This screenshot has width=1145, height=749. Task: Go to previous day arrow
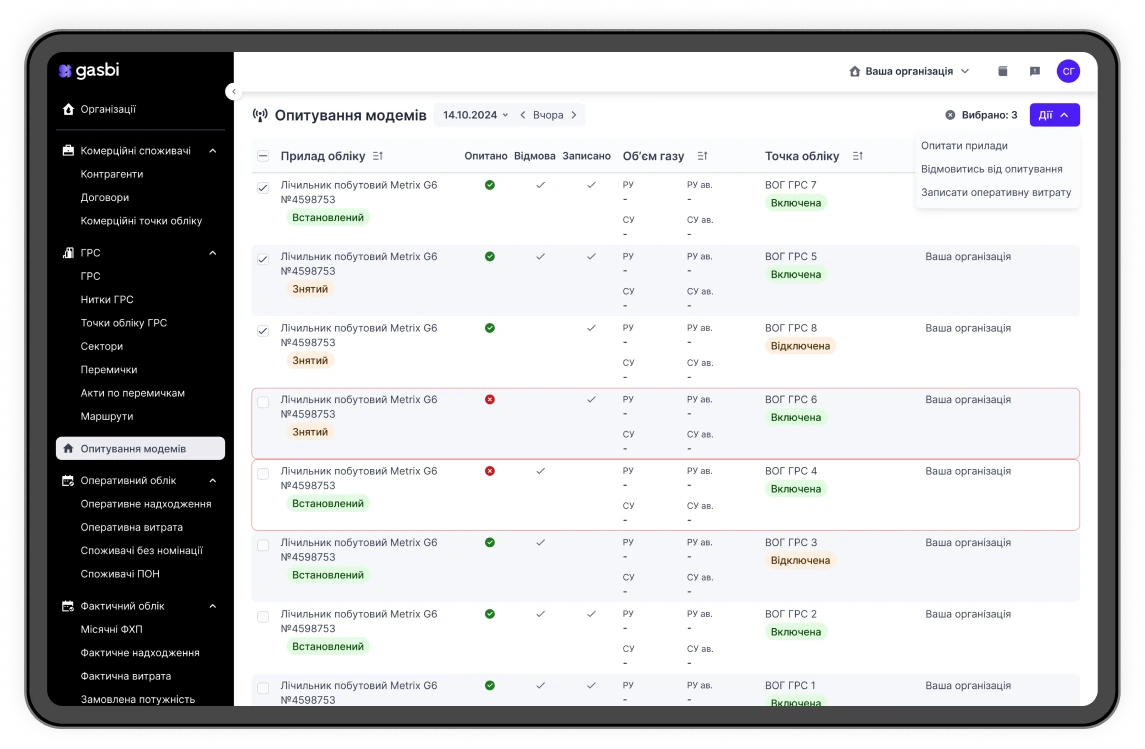pyautogui.click(x=523, y=115)
